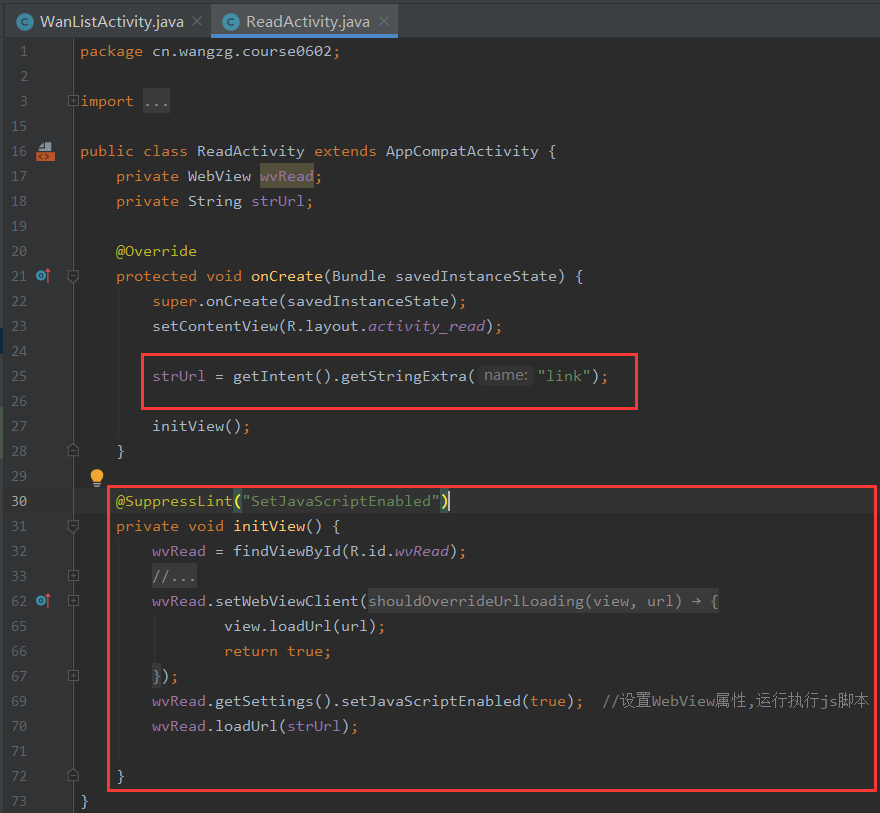Collapse the initView method fold
The image size is (880, 813).
73,526
